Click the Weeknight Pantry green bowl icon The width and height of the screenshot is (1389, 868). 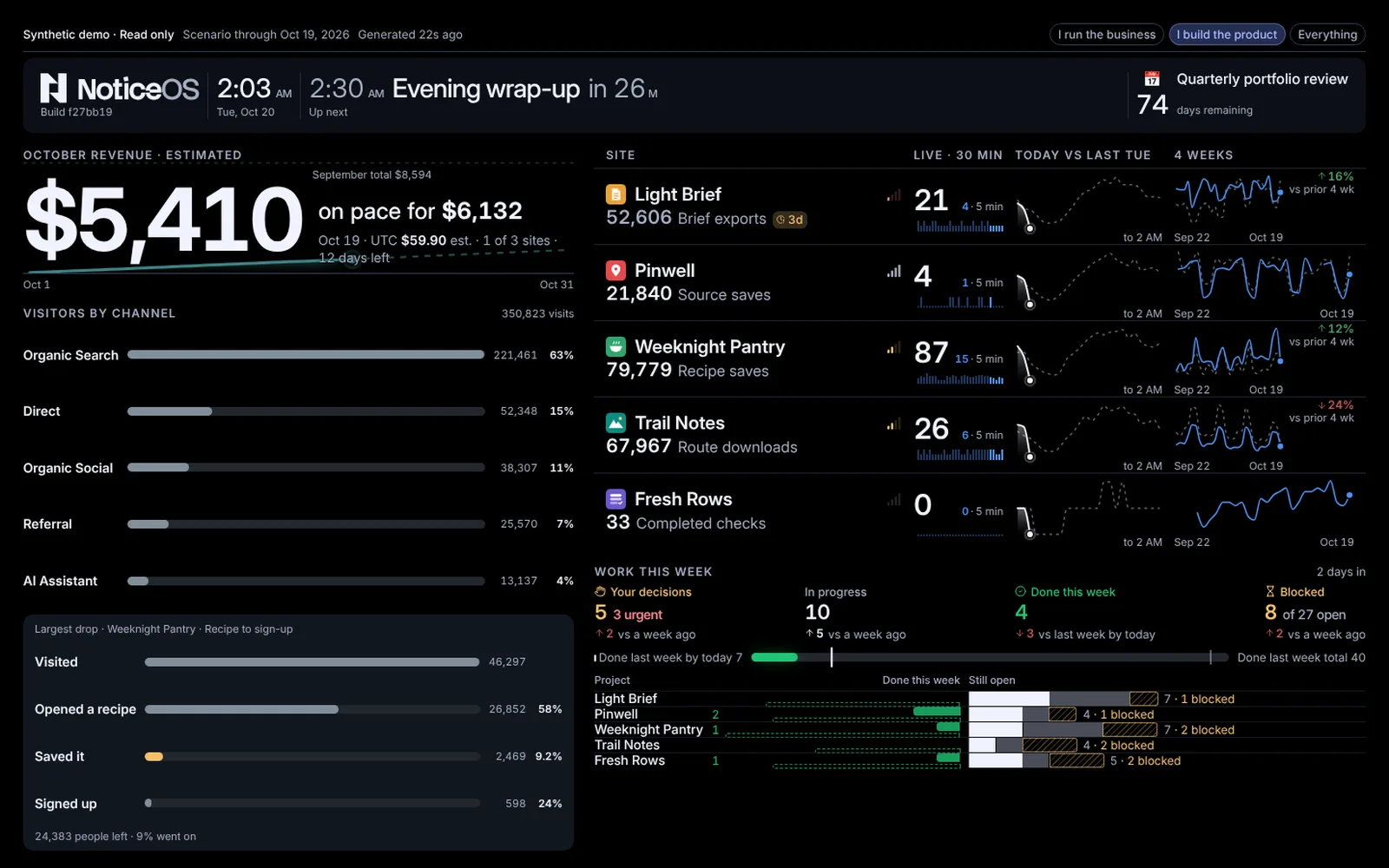[x=616, y=347]
